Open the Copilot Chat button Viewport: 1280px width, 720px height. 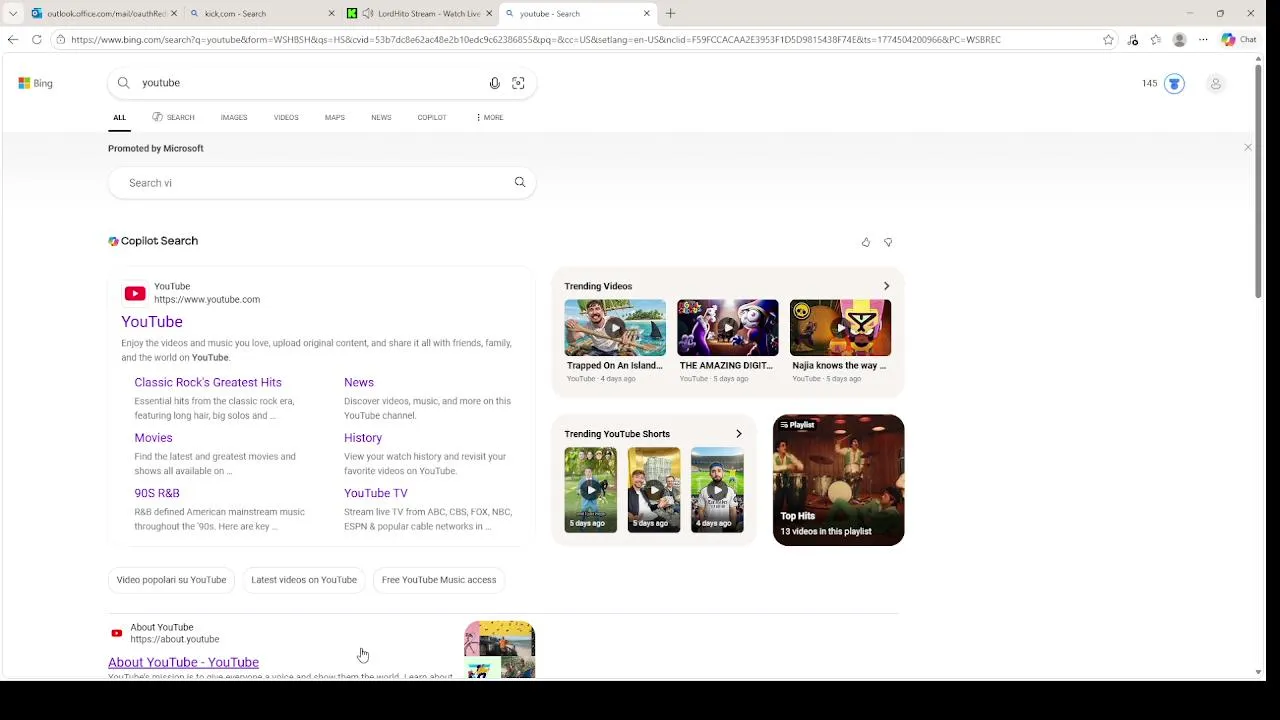(1239, 40)
